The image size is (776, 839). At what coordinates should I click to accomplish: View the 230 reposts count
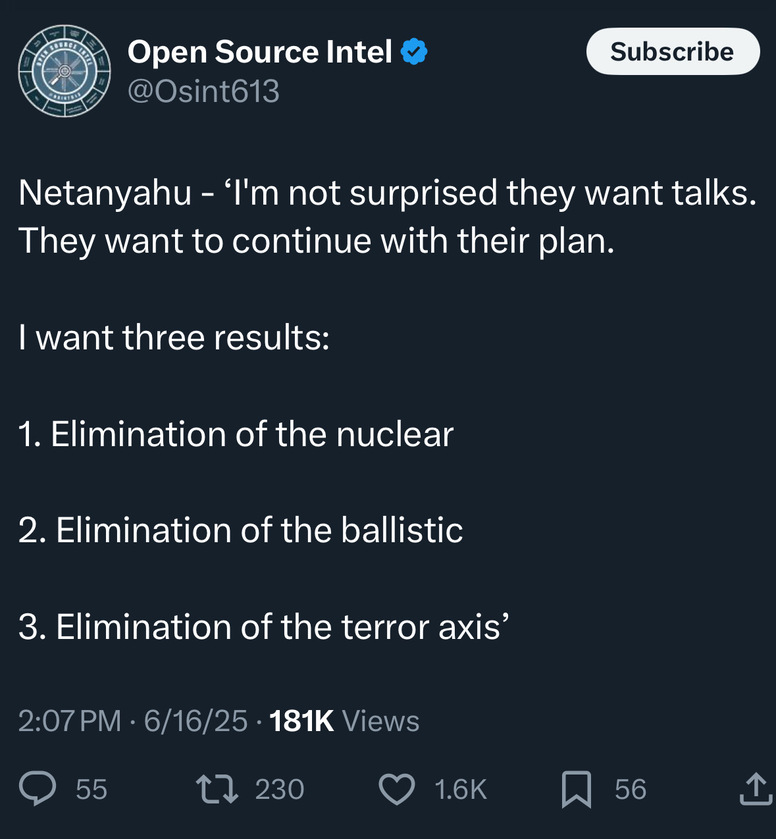coord(279,789)
